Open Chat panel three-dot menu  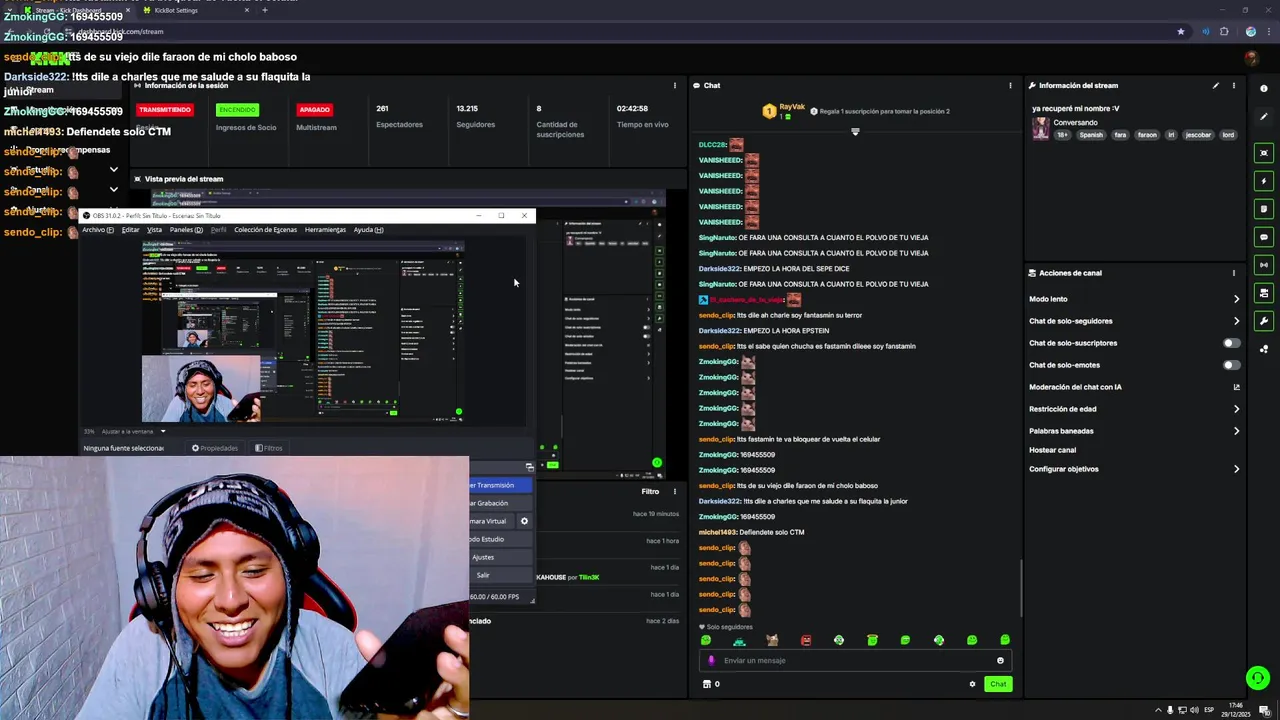tap(1010, 86)
